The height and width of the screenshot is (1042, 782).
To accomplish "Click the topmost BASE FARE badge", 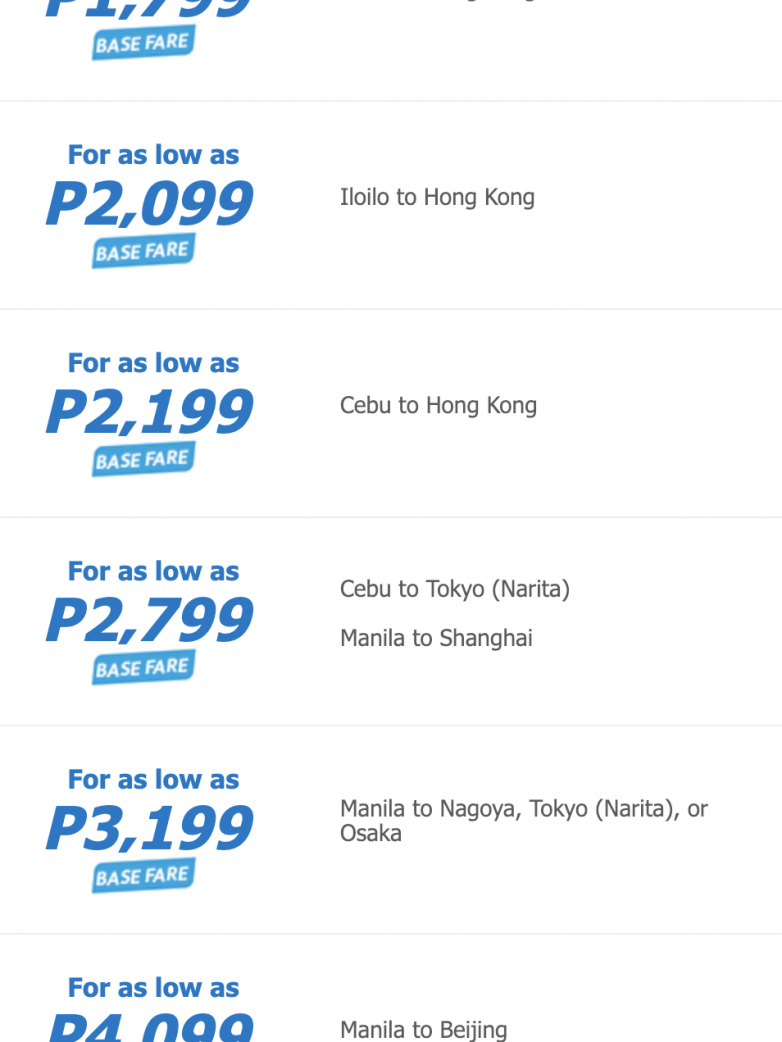I will [x=143, y=43].
